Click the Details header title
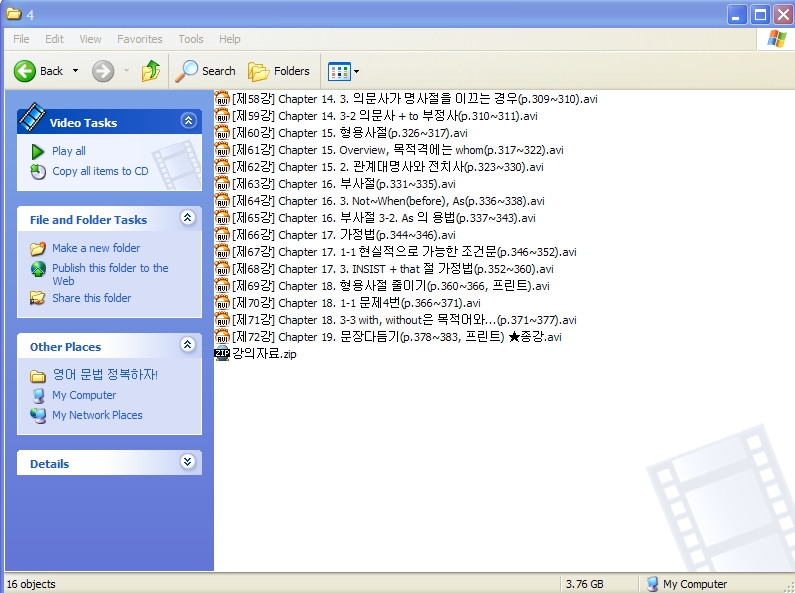795x593 pixels. click(x=49, y=464)
